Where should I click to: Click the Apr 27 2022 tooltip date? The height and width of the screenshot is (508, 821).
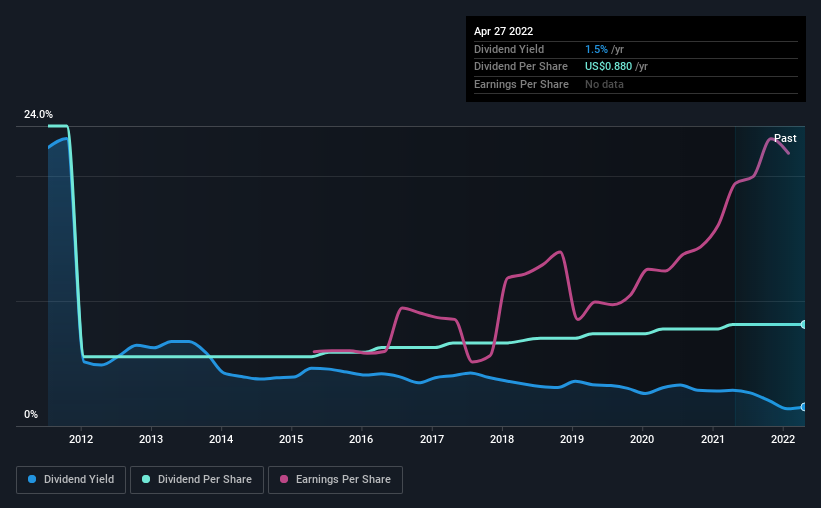(503, 31)
